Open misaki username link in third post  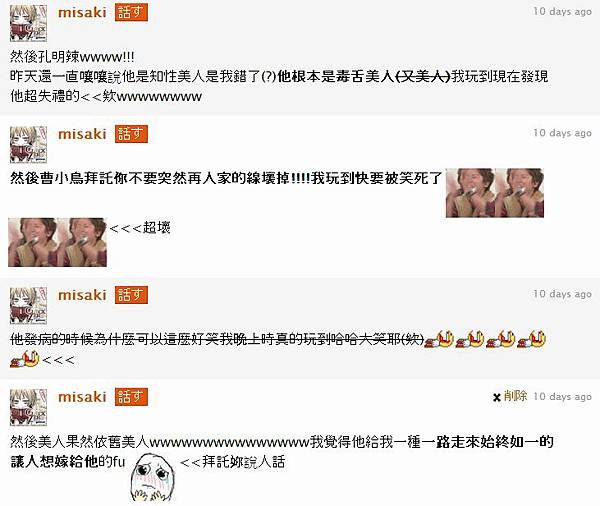82,295
